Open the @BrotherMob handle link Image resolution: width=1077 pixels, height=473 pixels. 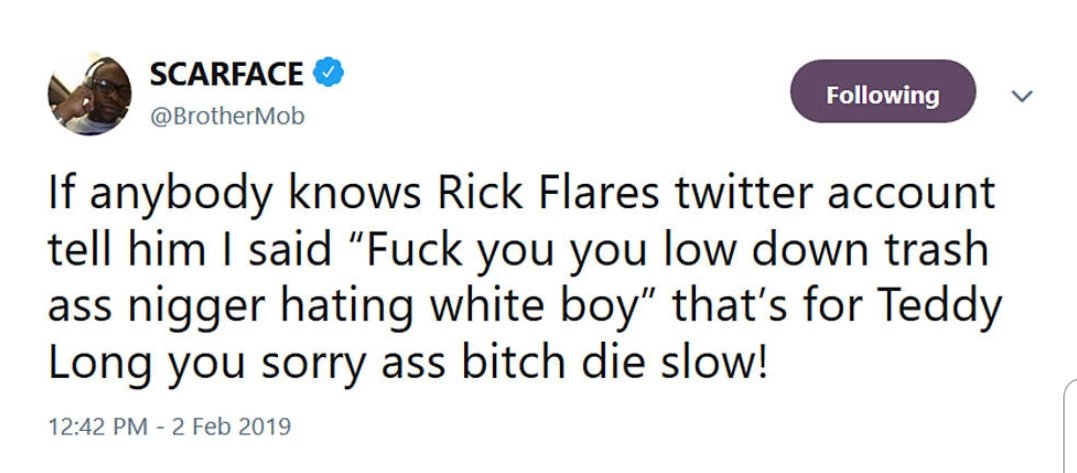(x=227, y=116)
